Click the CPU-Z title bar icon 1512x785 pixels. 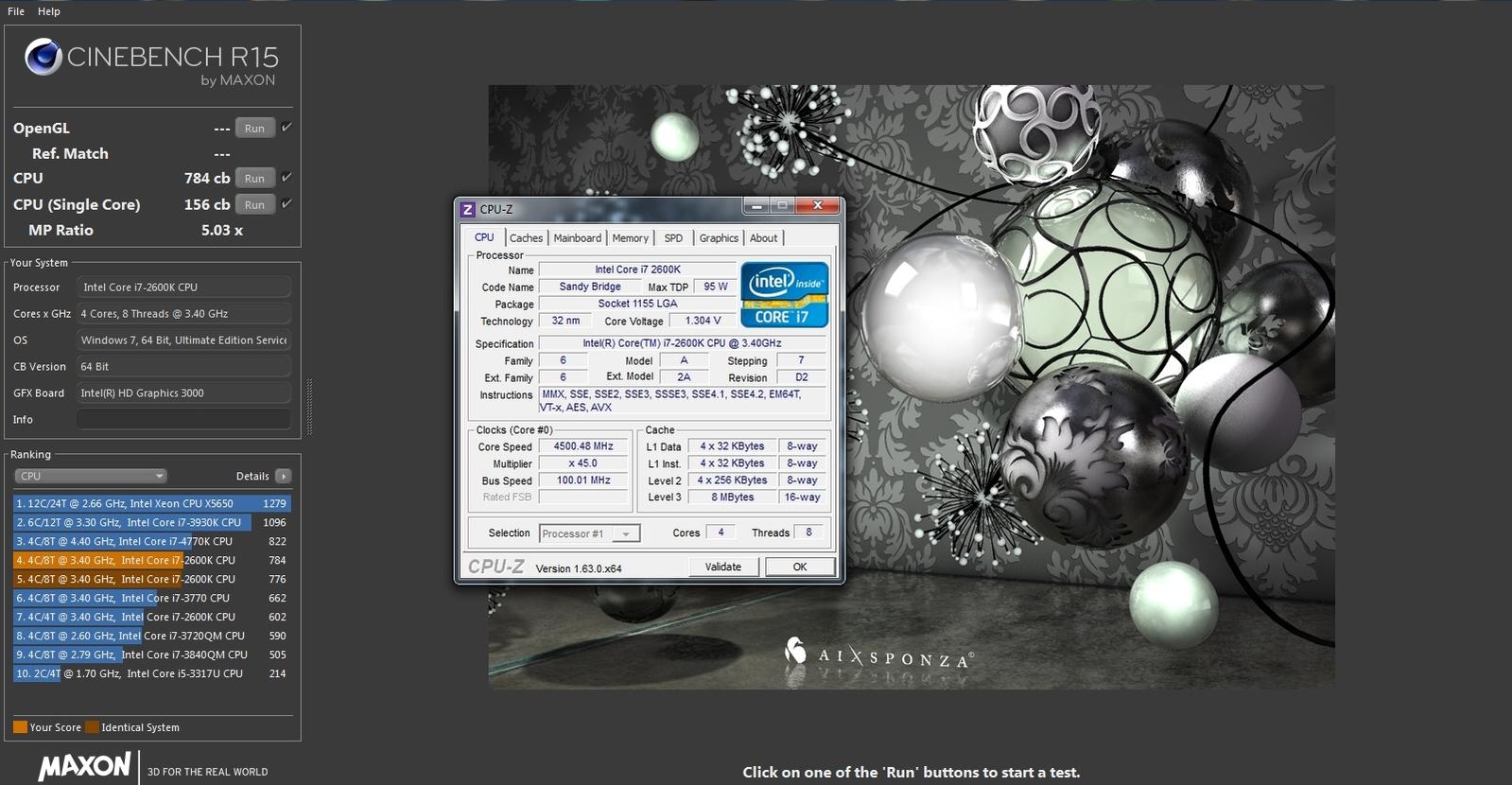tap(467, 209)
